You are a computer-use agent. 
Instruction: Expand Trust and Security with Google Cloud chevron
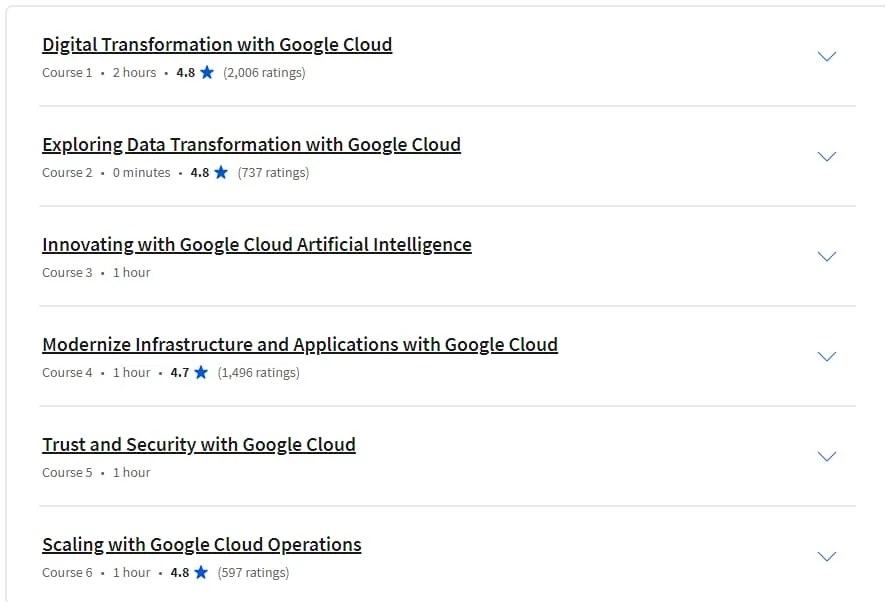(x=826, y=456)
